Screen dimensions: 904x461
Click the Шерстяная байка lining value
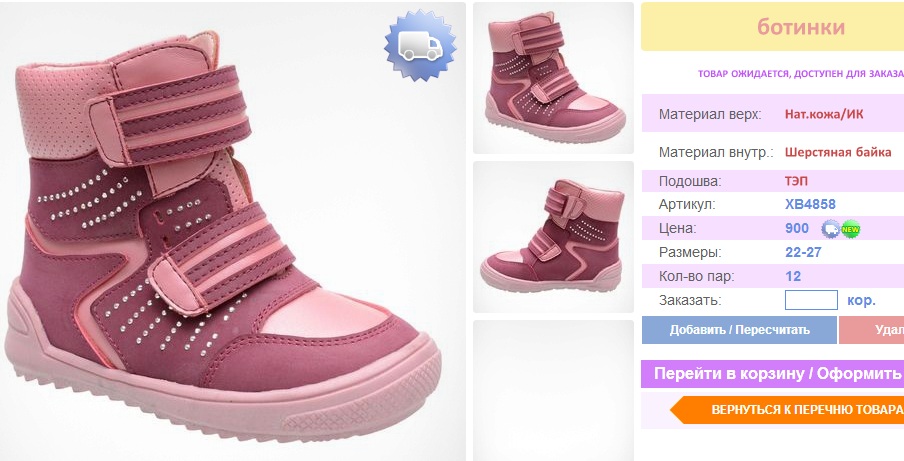(838, 153)
